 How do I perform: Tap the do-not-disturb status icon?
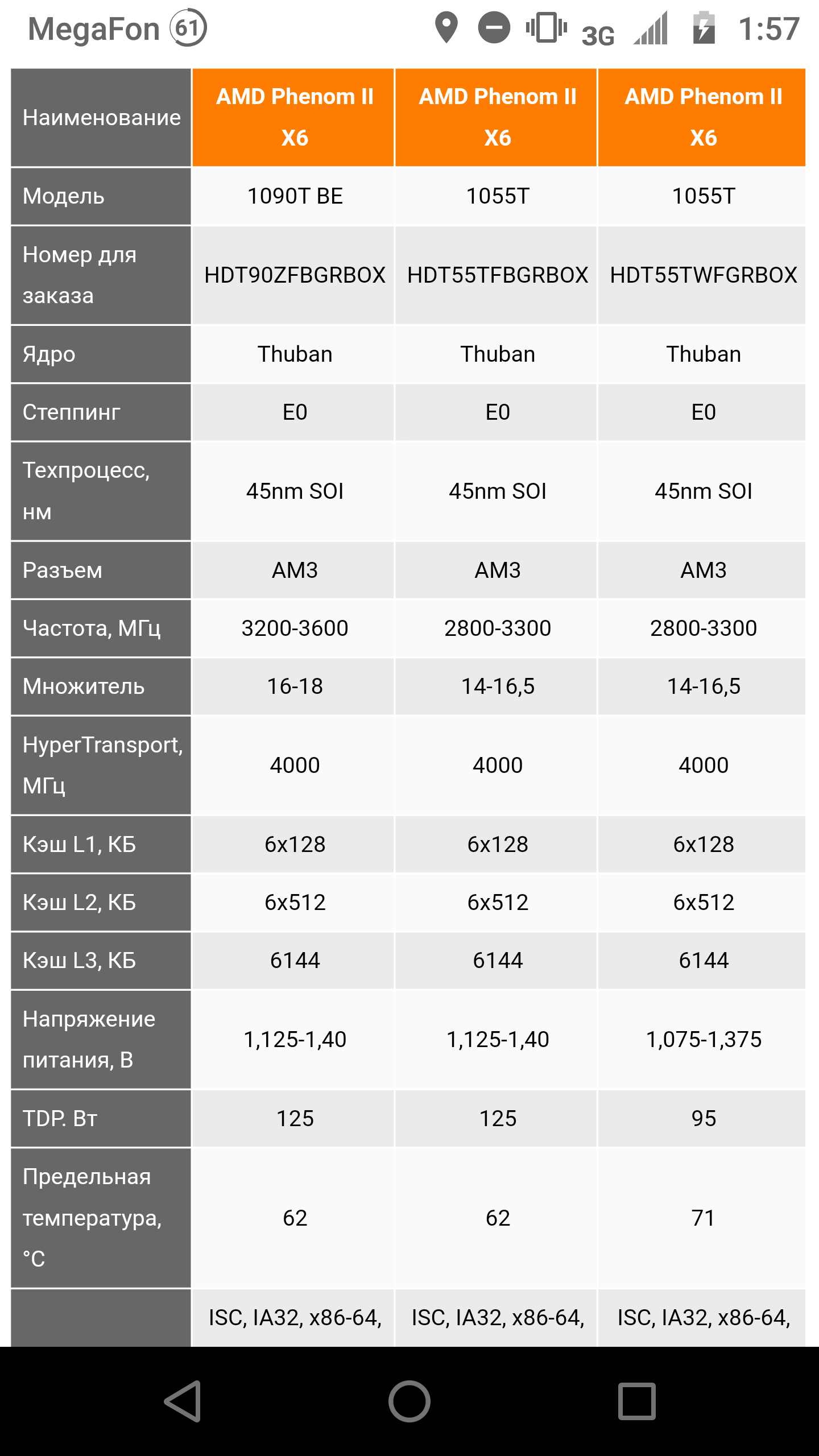[494, 27]
